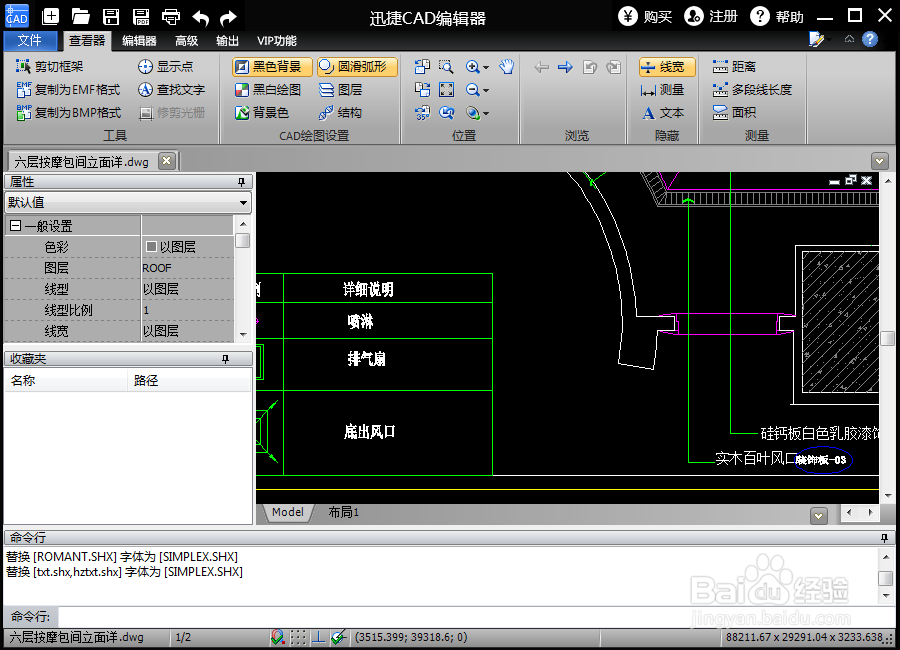The height and width of the screenshot is (650, 900).
Task: Undo the last action
Action: (x=200, y=17)
